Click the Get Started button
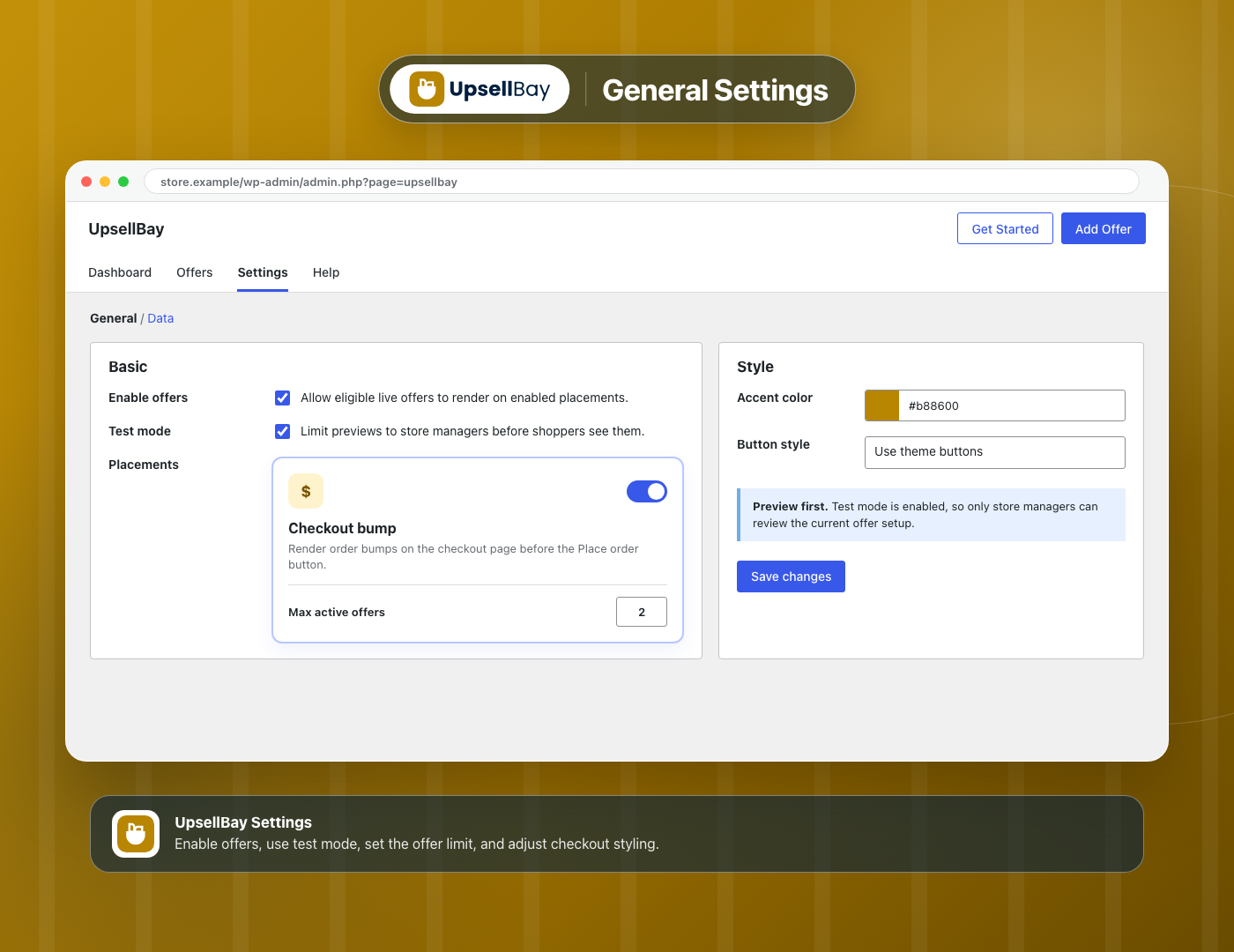Viewport: 1234px width, 952px height. (x=1005, y=228)
